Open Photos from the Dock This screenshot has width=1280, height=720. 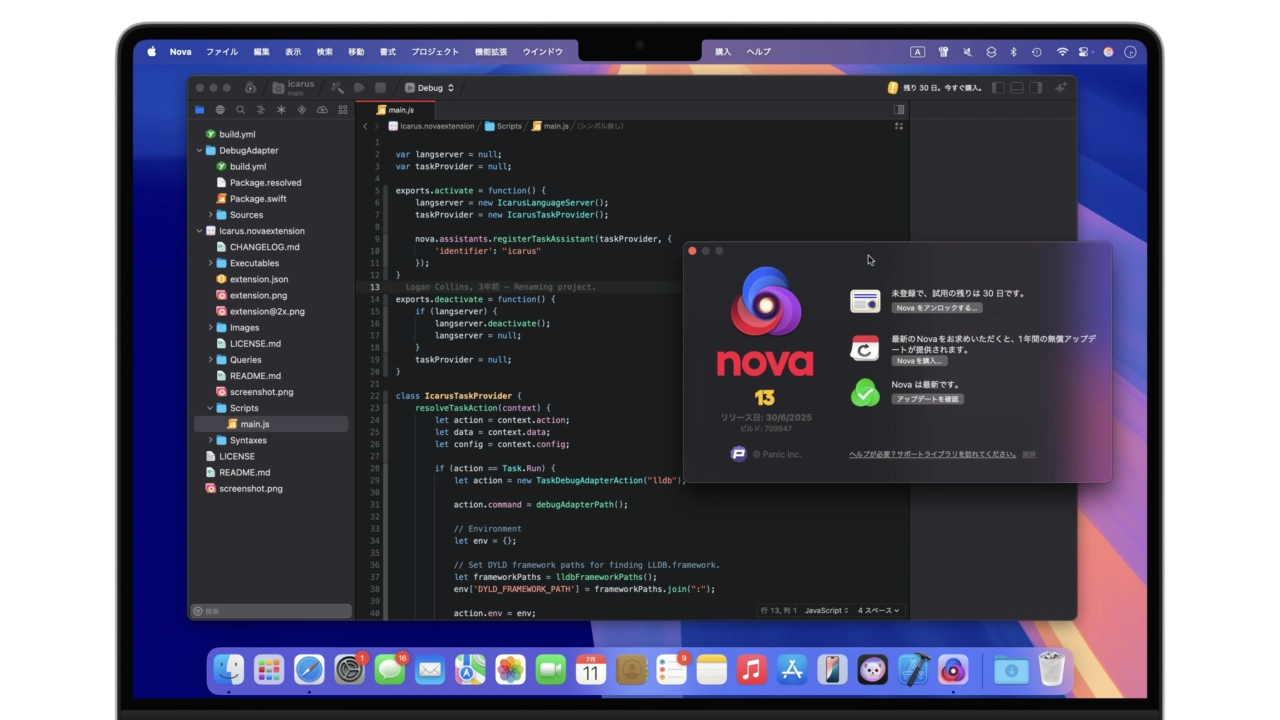[x=510, y=670]
